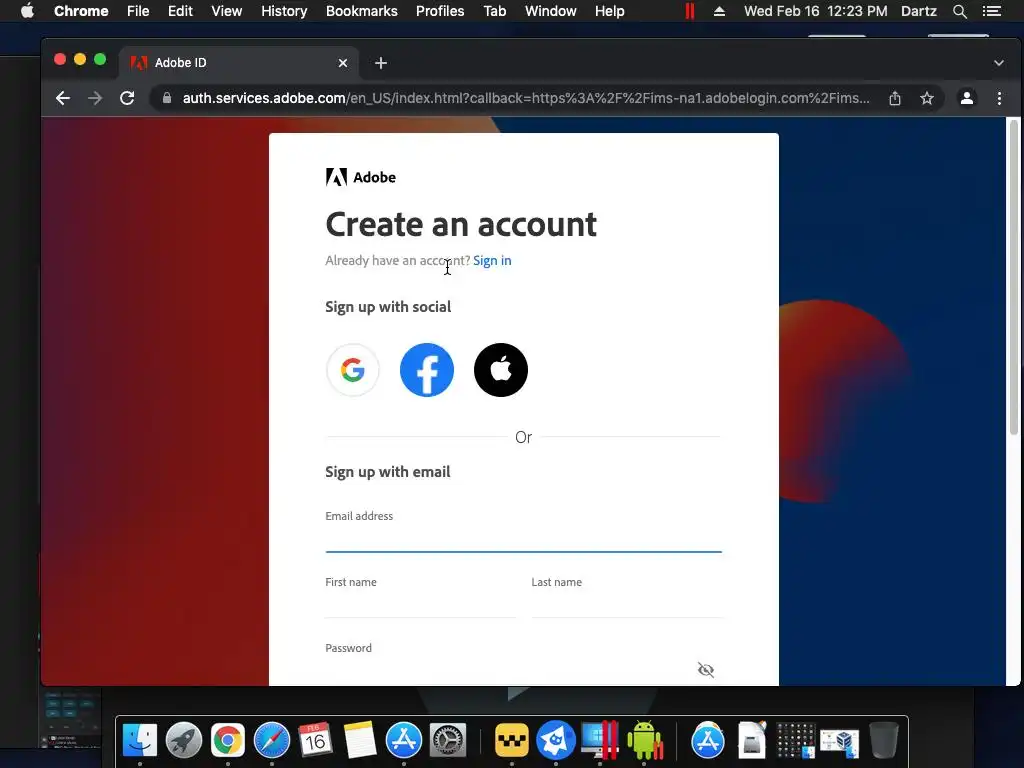Click the lock icon in the address bar
This screenshot has width=1024, height=768.
click(x=167, y=98)
